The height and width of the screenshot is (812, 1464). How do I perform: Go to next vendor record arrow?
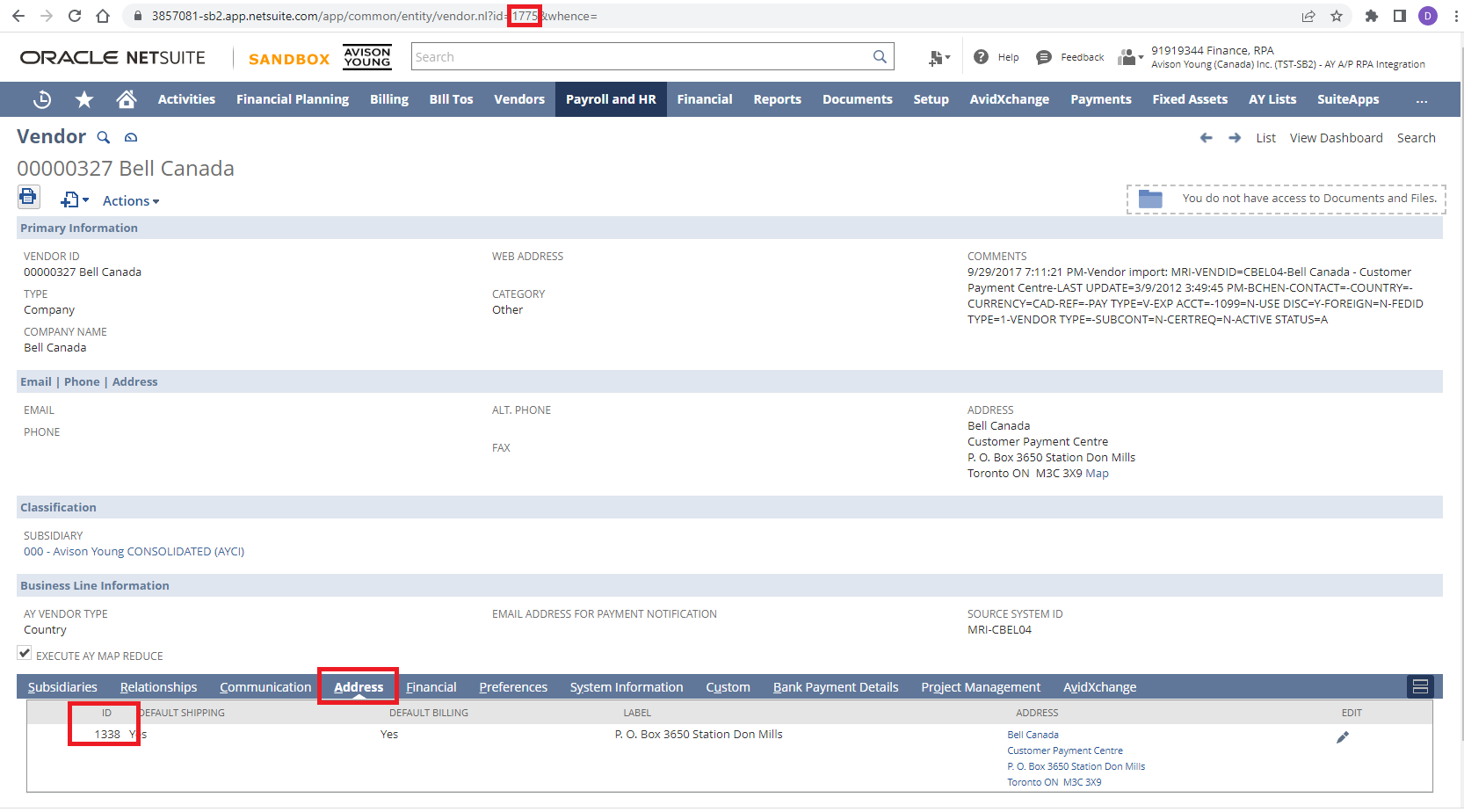(x=1235, y=138)
